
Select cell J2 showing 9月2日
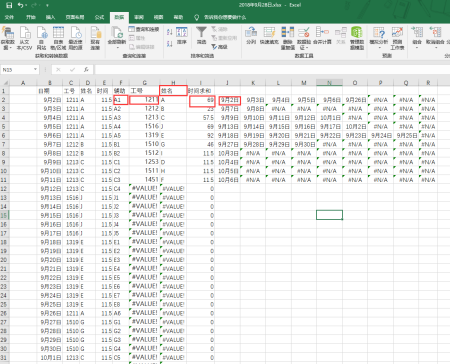(x=228, y=100)
